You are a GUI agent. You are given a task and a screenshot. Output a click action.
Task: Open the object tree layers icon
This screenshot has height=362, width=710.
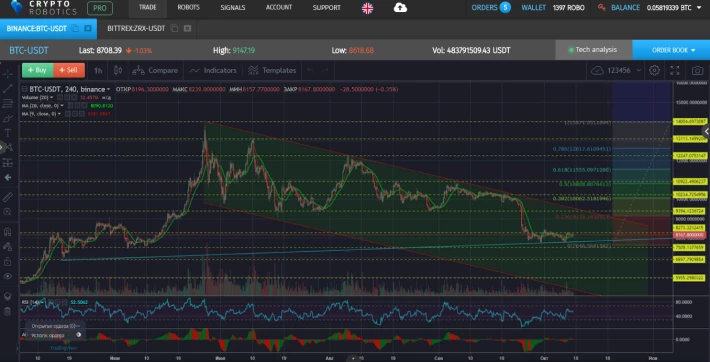coord(8,296)
